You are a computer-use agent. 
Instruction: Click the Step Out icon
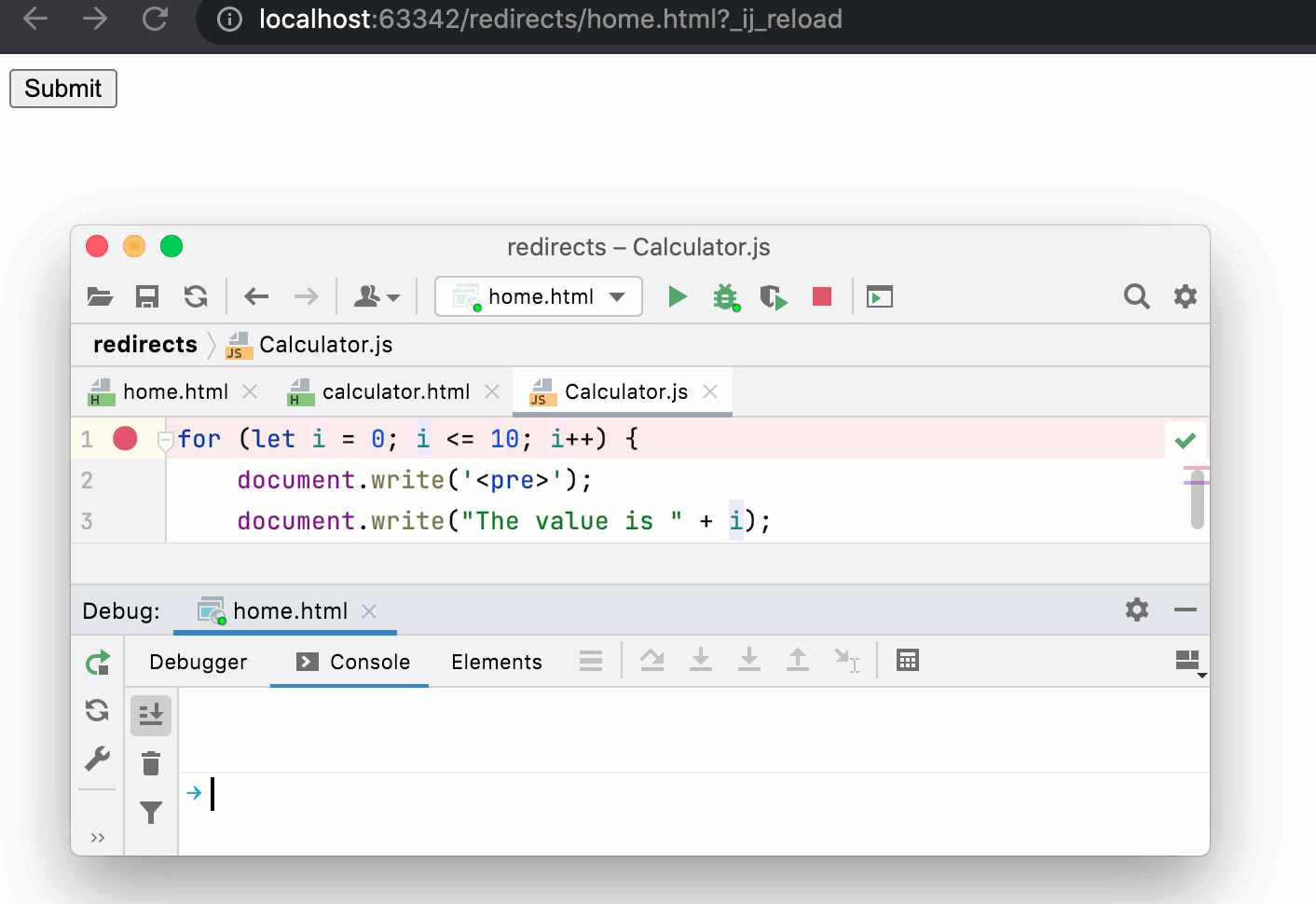(798, 661)
